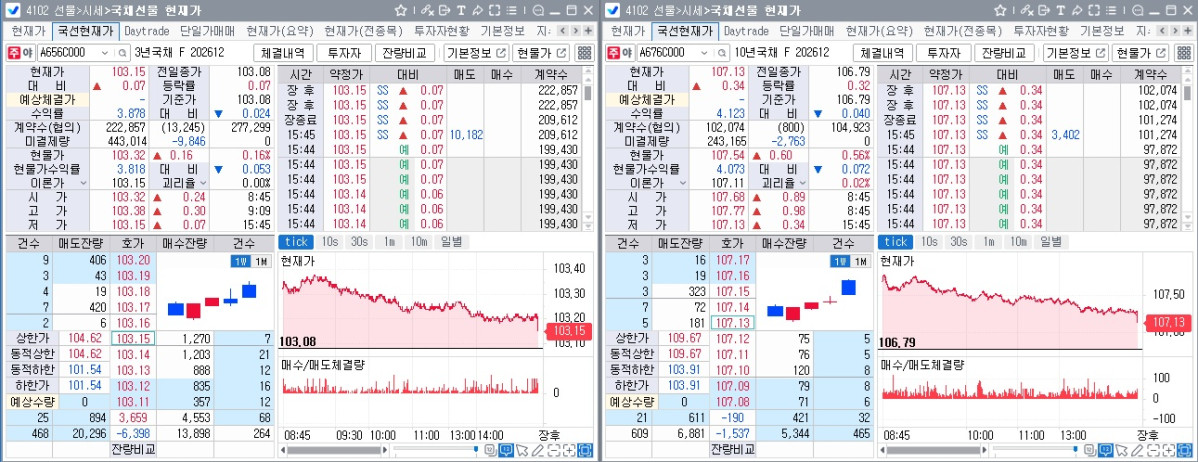Click the export icon in left window title bar
1198x462 pixels.
pyautogui.click(x=444, y=10)
